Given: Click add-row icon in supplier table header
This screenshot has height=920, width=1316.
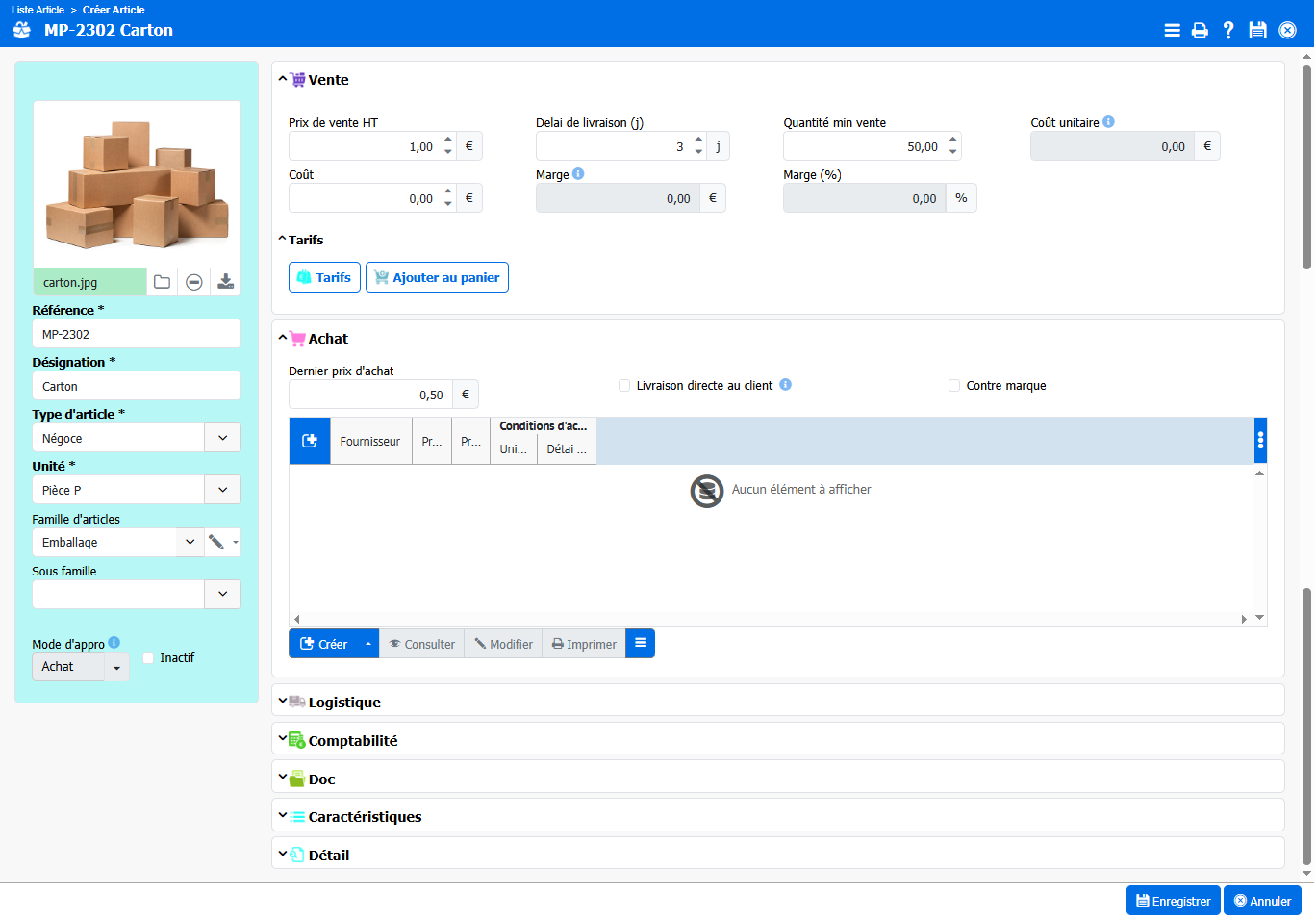Looking at the screenshot, I should 310,441.
